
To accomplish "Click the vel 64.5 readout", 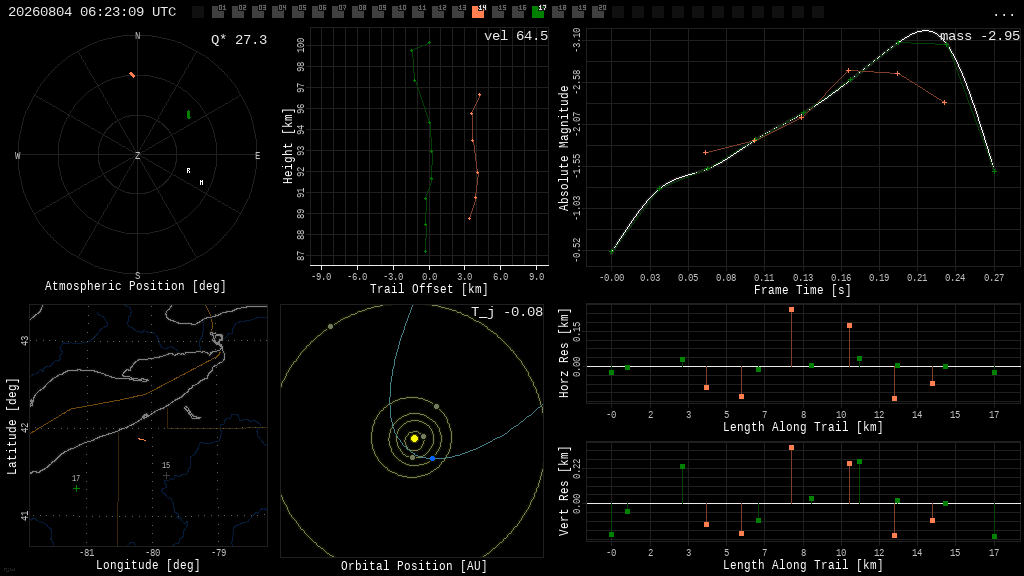I will [516, 36].
